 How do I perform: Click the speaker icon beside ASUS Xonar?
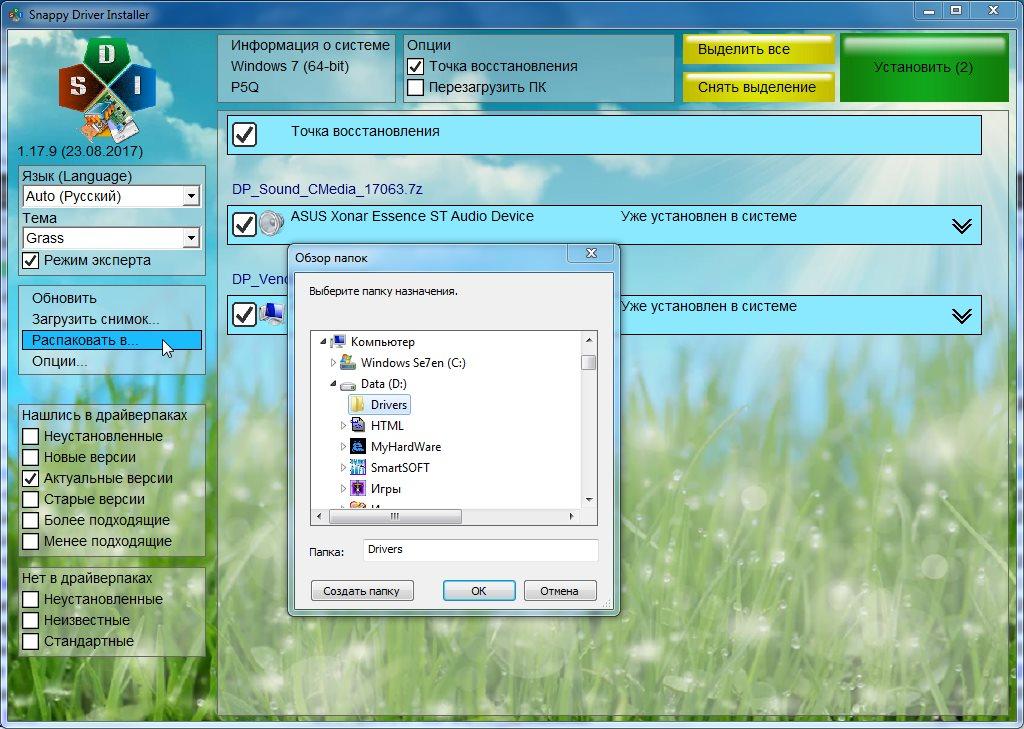point(271,224)
